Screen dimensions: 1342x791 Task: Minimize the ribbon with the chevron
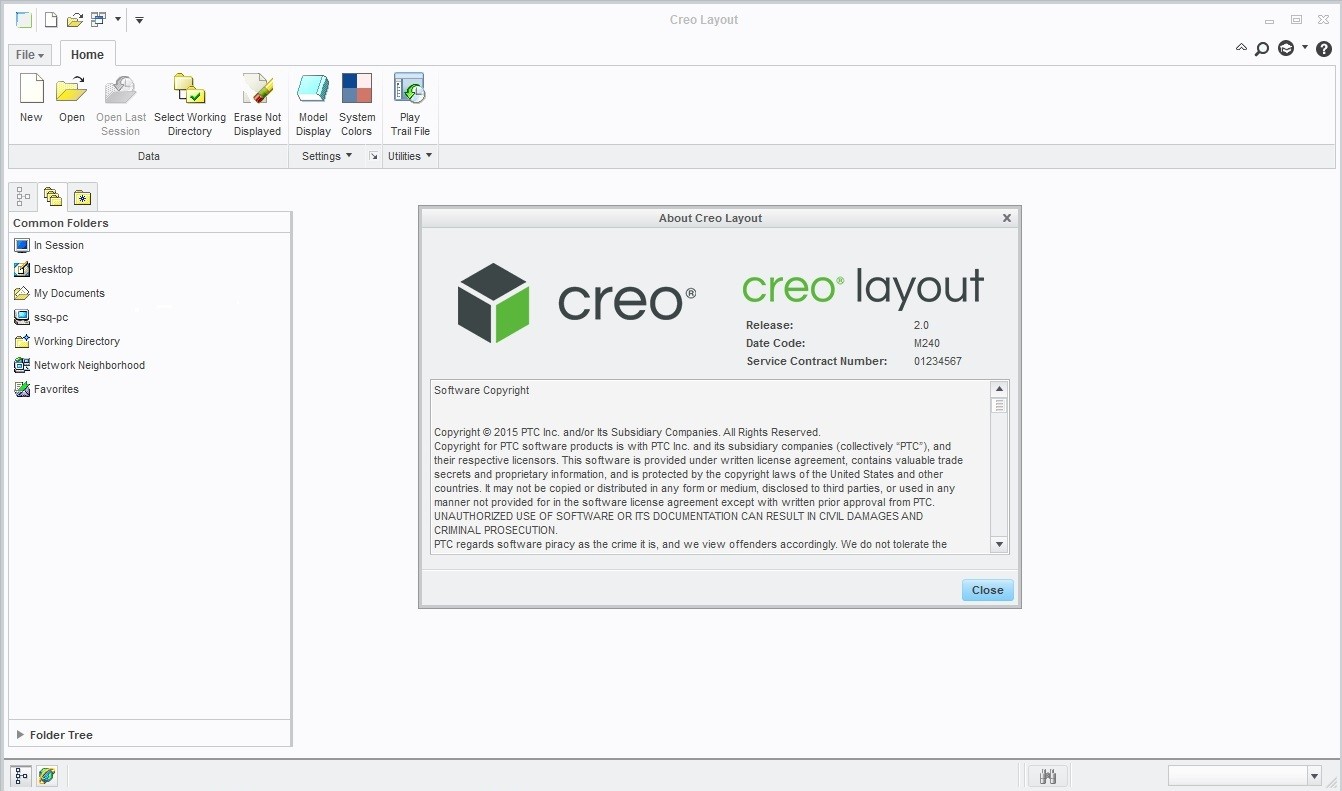click(x=1241, y=47)
